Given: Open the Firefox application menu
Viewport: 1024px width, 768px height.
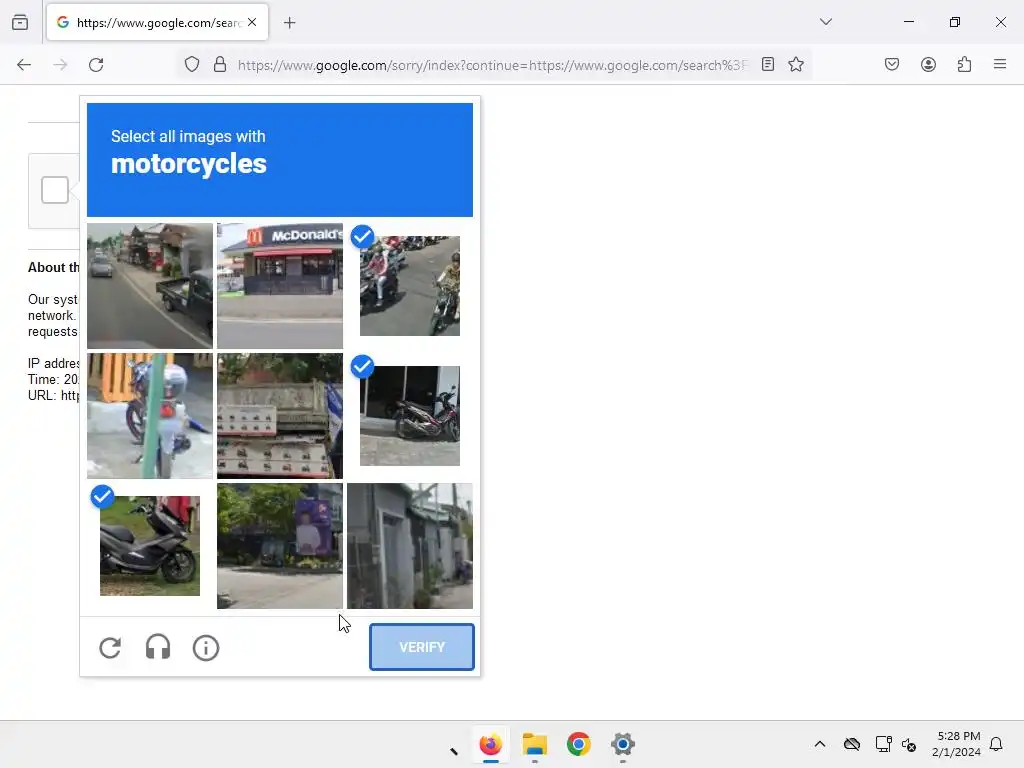Looking at the screenshot, I should click(1000, 64).
